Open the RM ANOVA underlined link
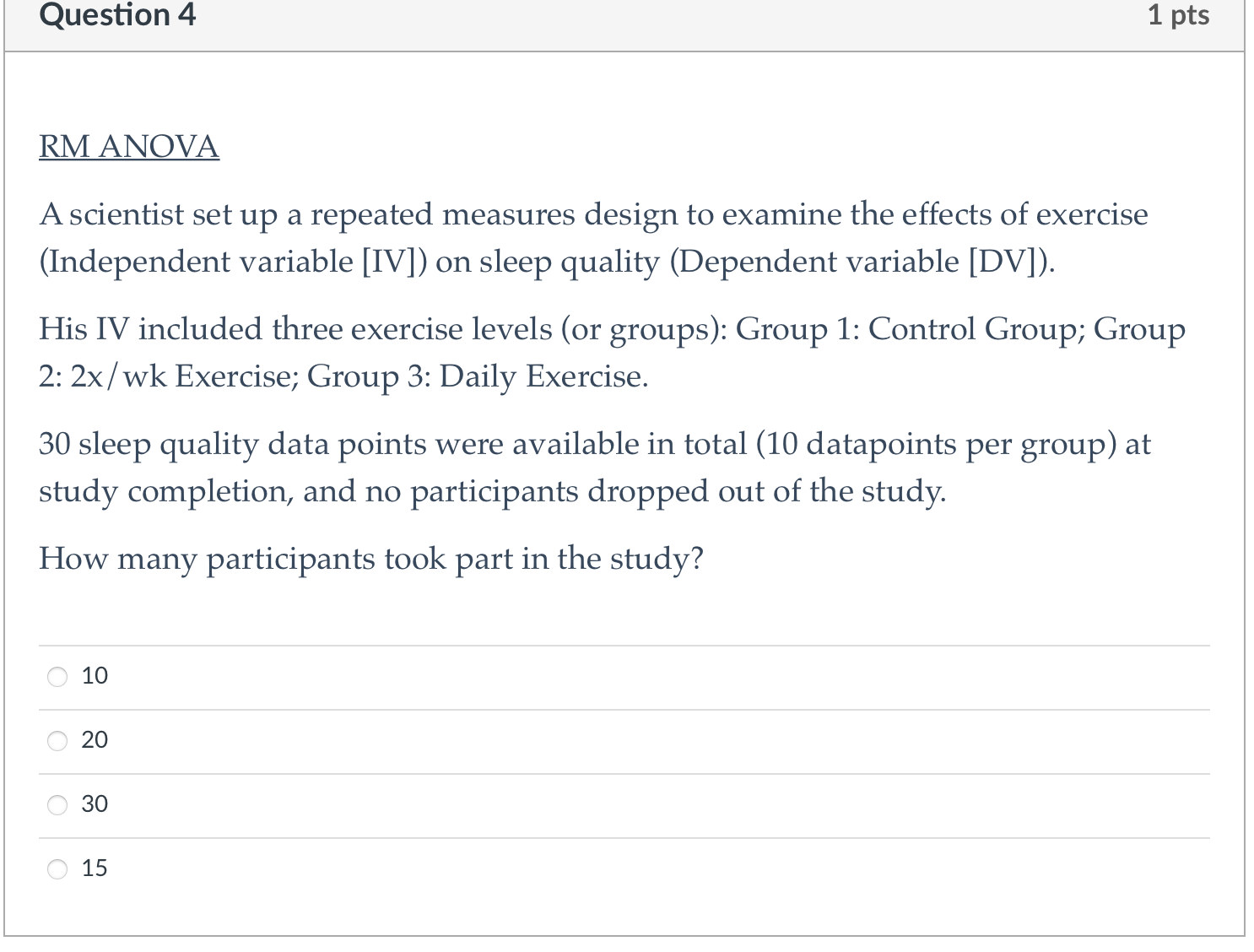 [x=127, y=145]
